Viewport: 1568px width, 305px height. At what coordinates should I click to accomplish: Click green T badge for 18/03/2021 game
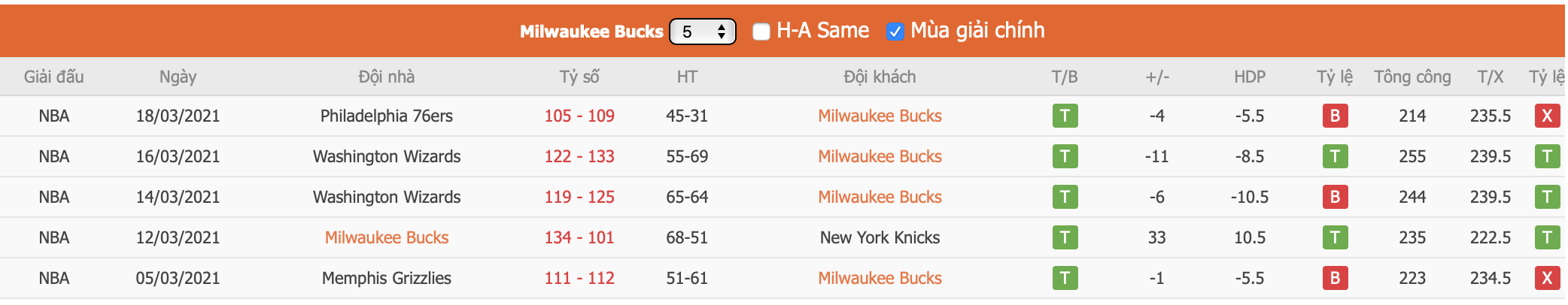click(1065, 116)
